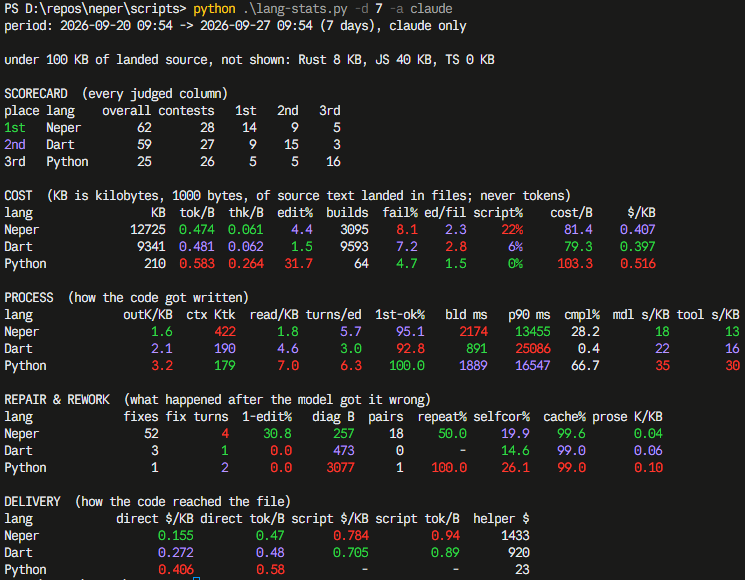This screenshot has width=745, height=580.
Task: Click the 'contests' column header in scorecard
Action: tap(186, 111)
